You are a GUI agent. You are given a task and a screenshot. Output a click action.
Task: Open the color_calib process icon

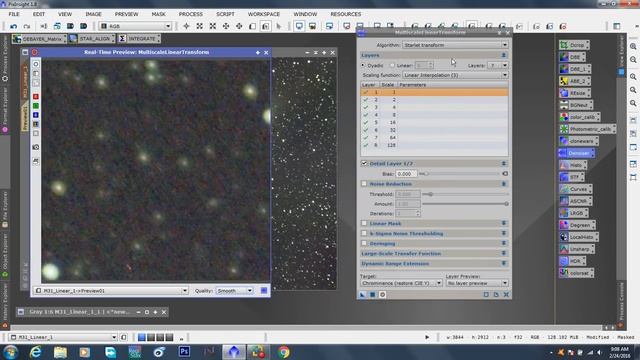click(579, 117)
